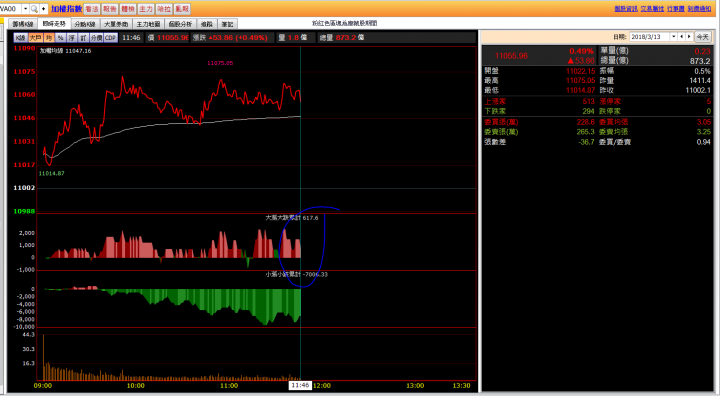The height and width of the screenshot is (396, 720).
Task: Open the 分點K線 tab
Action: (x=85, y=24)
